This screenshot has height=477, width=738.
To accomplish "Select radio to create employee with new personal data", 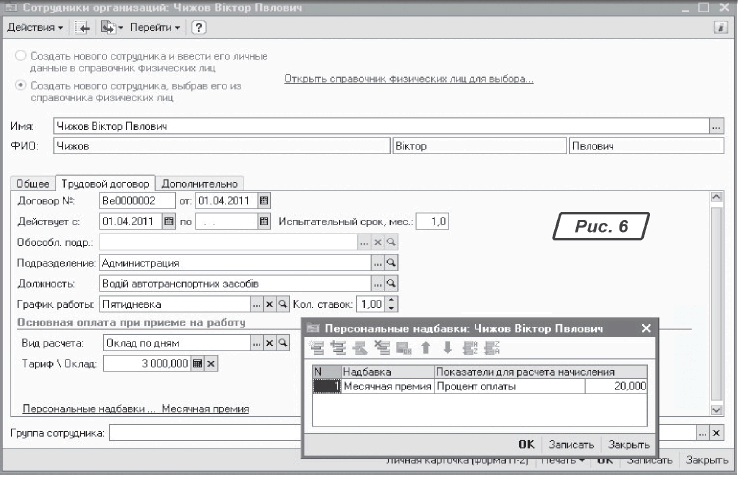I will pos(19,57).
